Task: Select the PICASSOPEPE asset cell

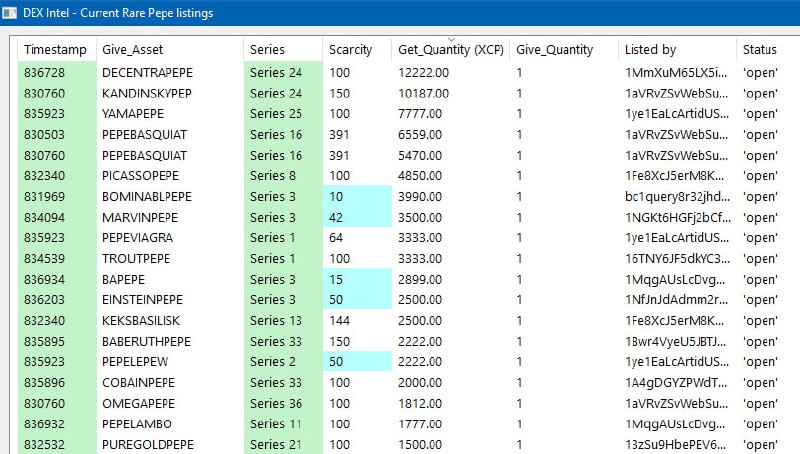Action: (x=170, y=176)
